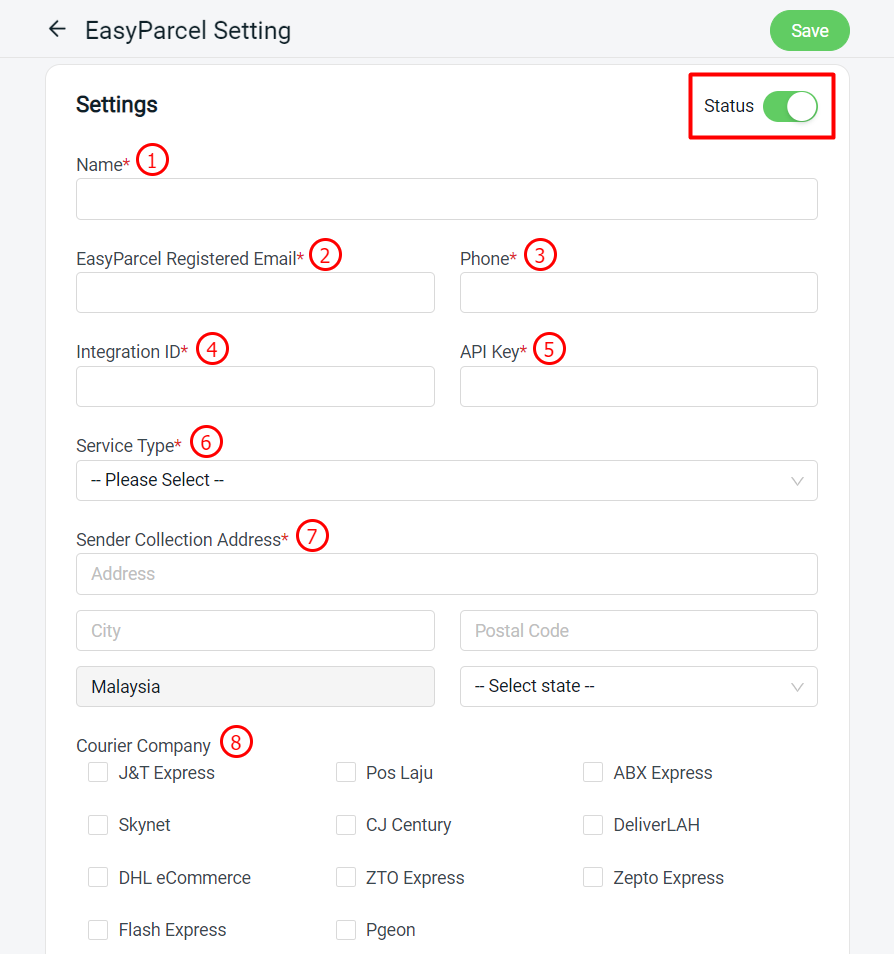This screenshot has height=955, width=895.
Task: Check the Pgeon courier option
Action: coord(346,929)
